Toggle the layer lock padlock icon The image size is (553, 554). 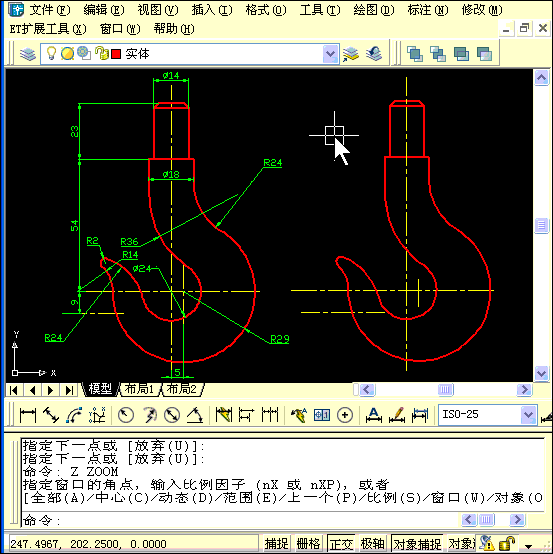tap(102, 53)
